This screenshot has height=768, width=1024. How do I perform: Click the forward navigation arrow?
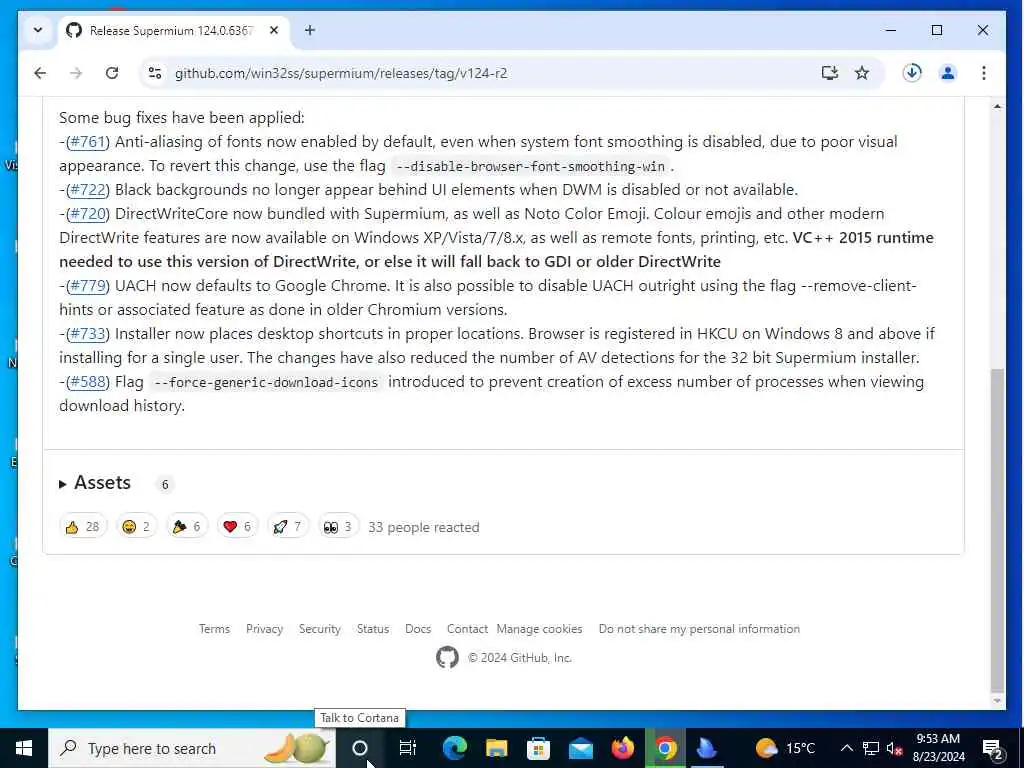(76, 73)
